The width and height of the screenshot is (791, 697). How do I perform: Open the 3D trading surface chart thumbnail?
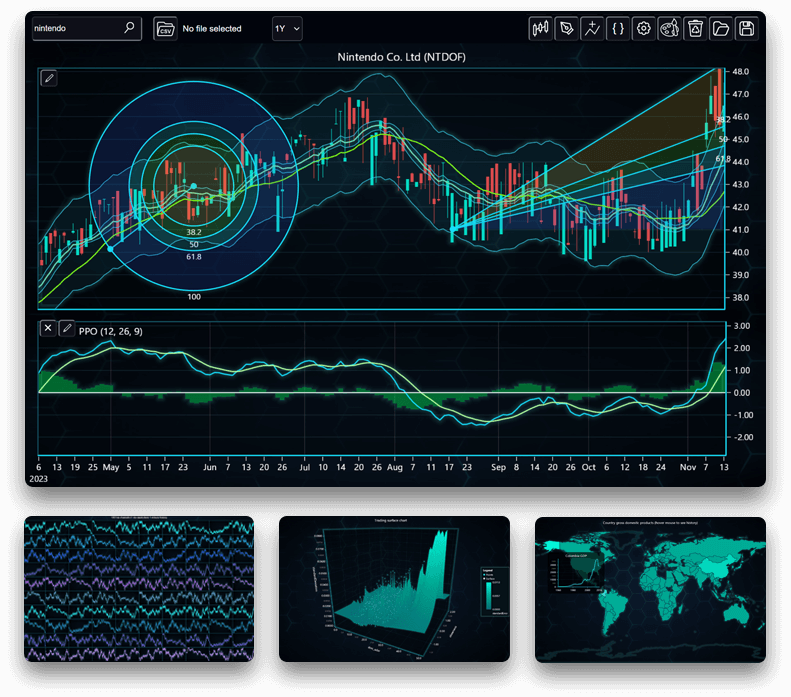pos(394,589)
